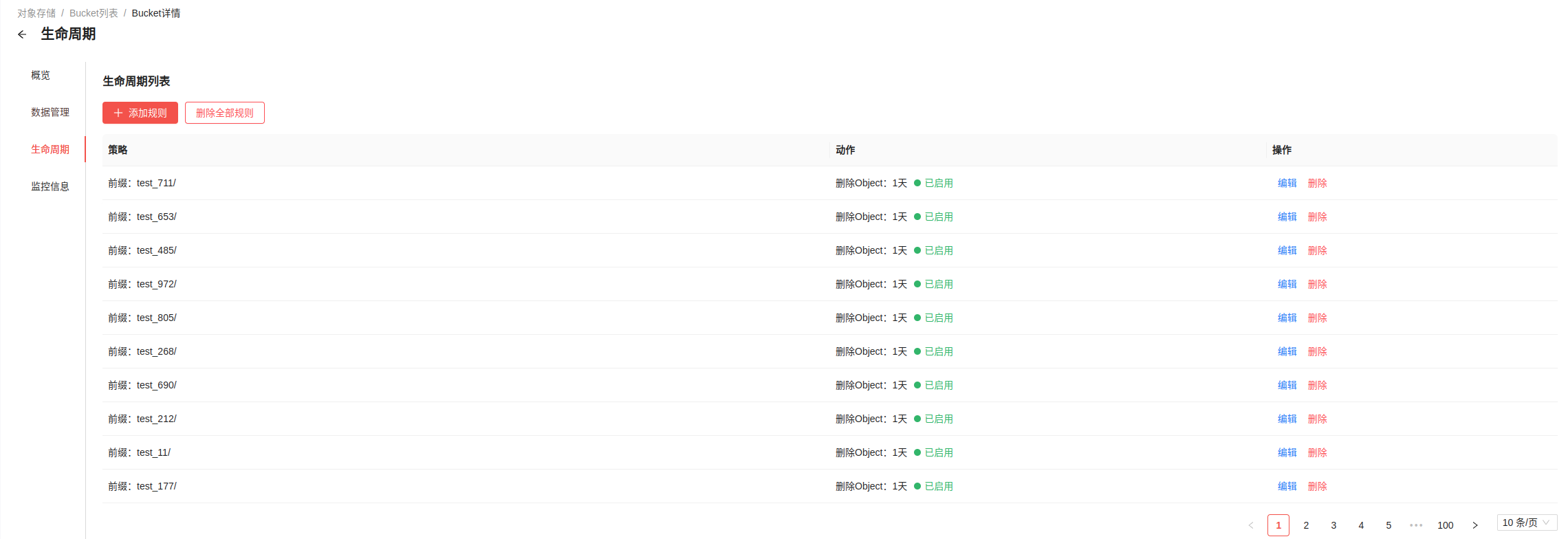Delete the rule for test_11/
The width and height of the screenshot is (1568, 539).
pos(1318,452)
